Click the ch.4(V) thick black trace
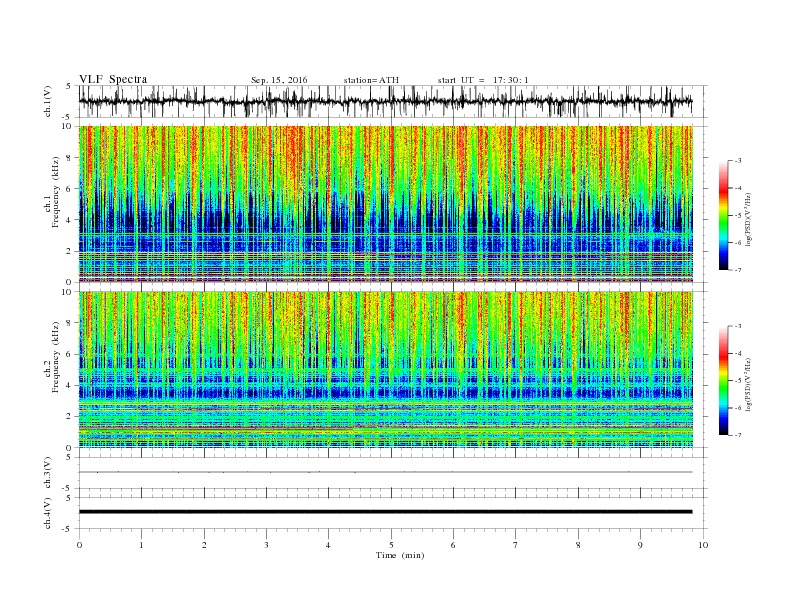This screenshot has height=612, width=792. 386,512
